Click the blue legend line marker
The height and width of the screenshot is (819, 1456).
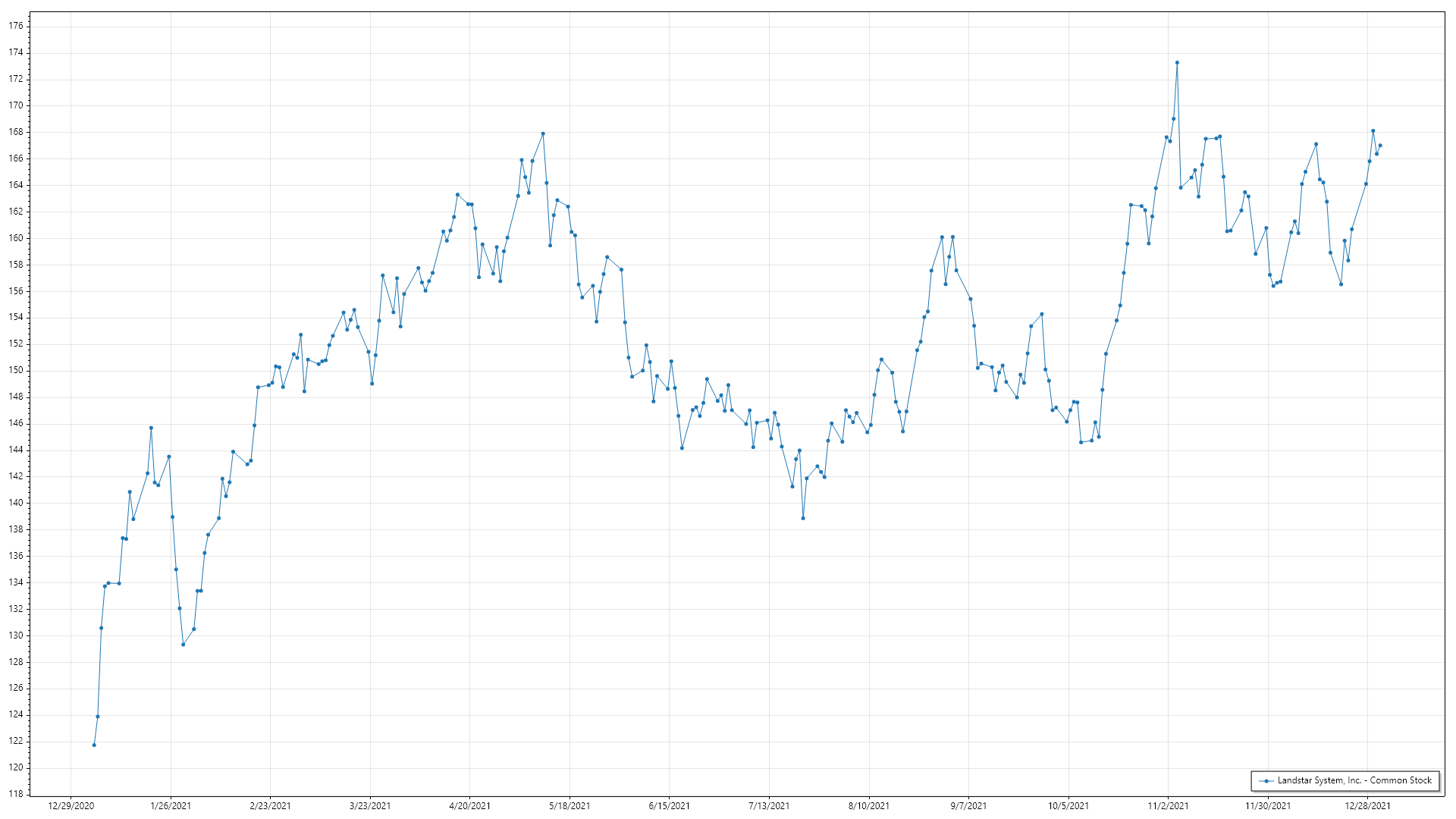1266,781
